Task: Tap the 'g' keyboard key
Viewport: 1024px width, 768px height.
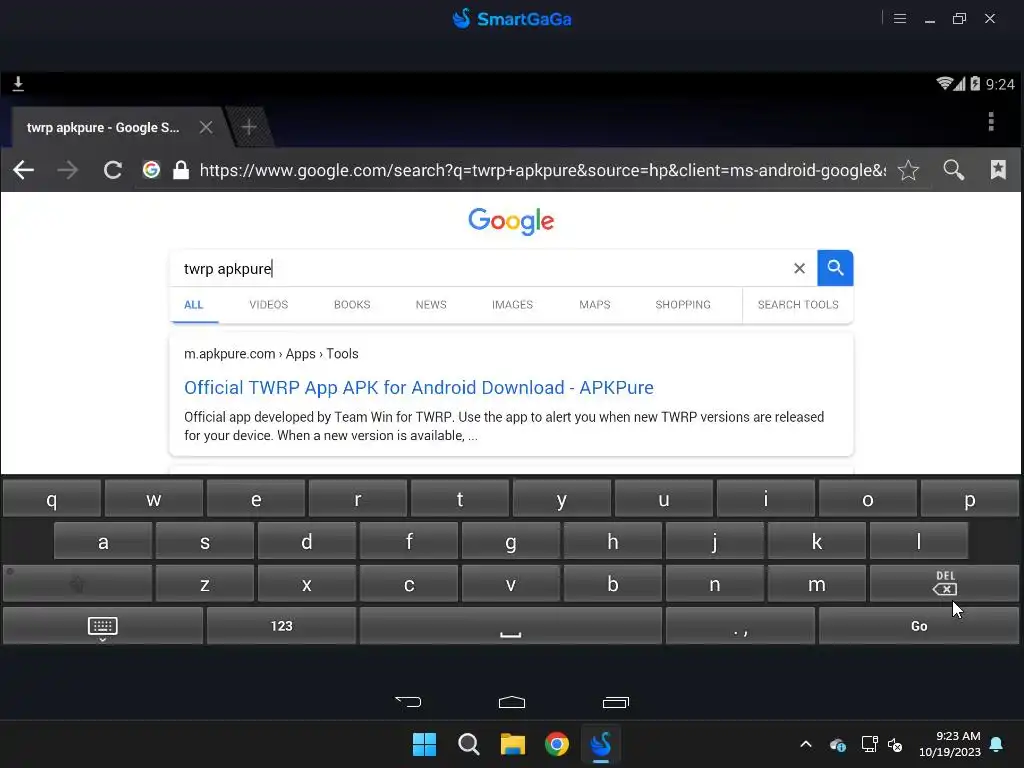Action: pos(511,541)
